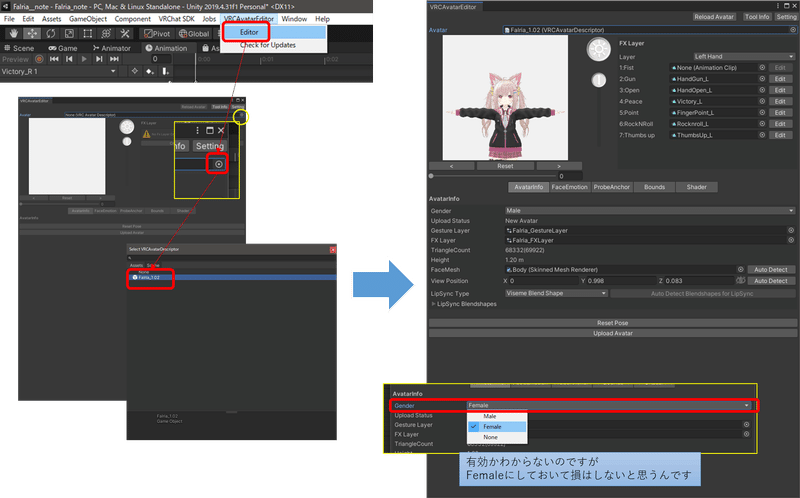This screenshot has width=800, height=498.
Task: Switch to the Game tab
Action: [63, 48]
